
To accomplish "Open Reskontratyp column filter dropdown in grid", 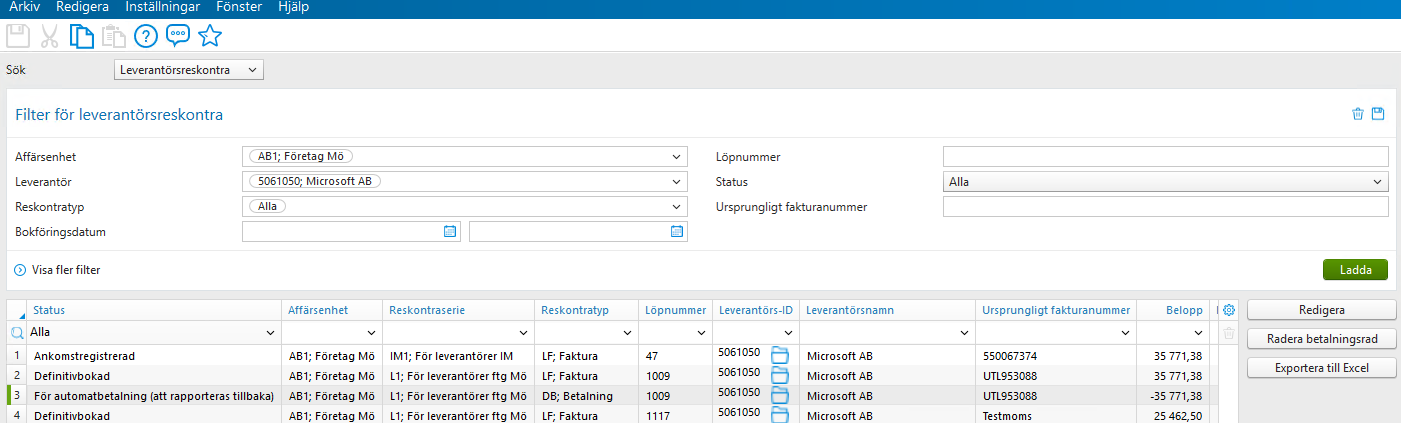I will click(x=627, y=332).
